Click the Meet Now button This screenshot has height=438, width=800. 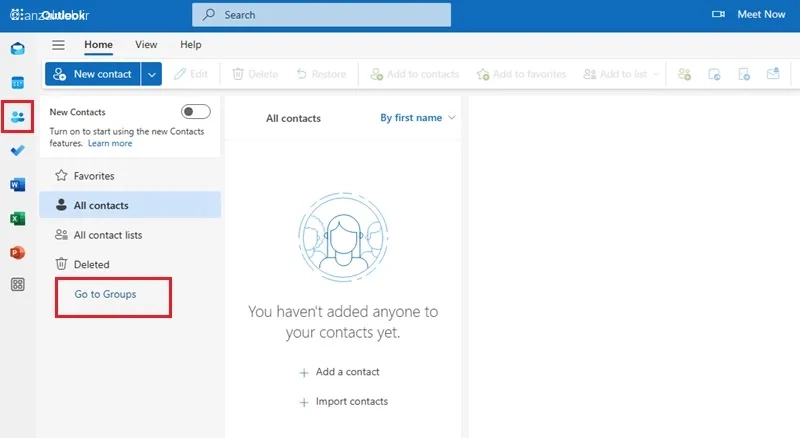pos(748,14)
